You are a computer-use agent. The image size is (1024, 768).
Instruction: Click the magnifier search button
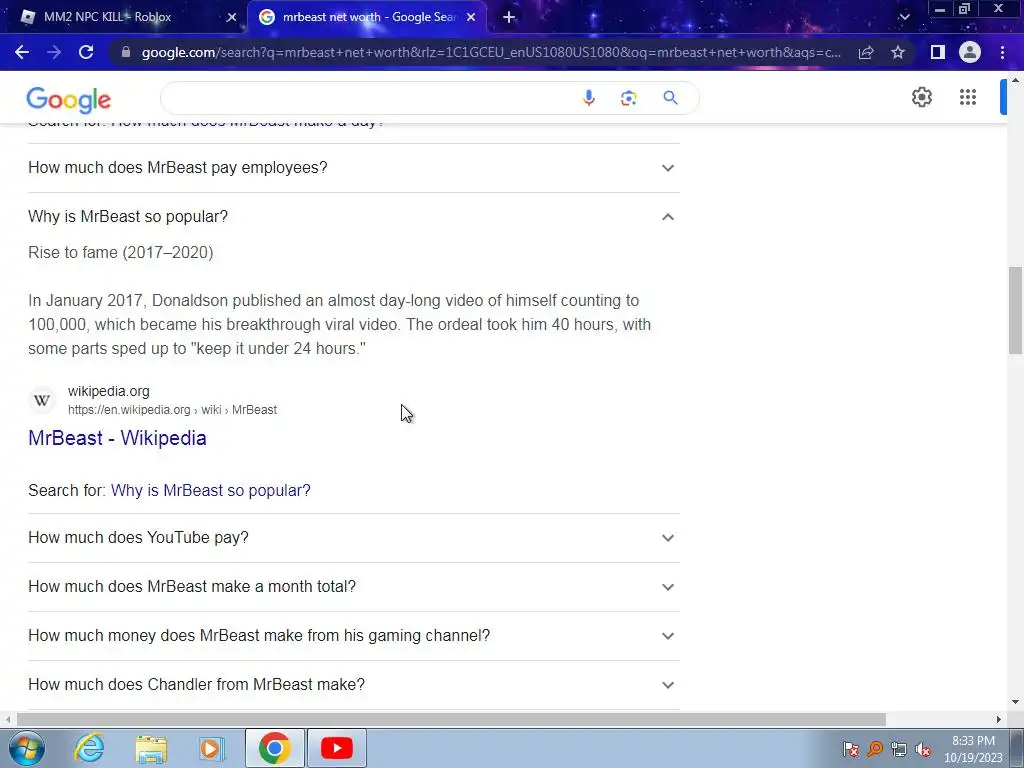tap(670, 98)
